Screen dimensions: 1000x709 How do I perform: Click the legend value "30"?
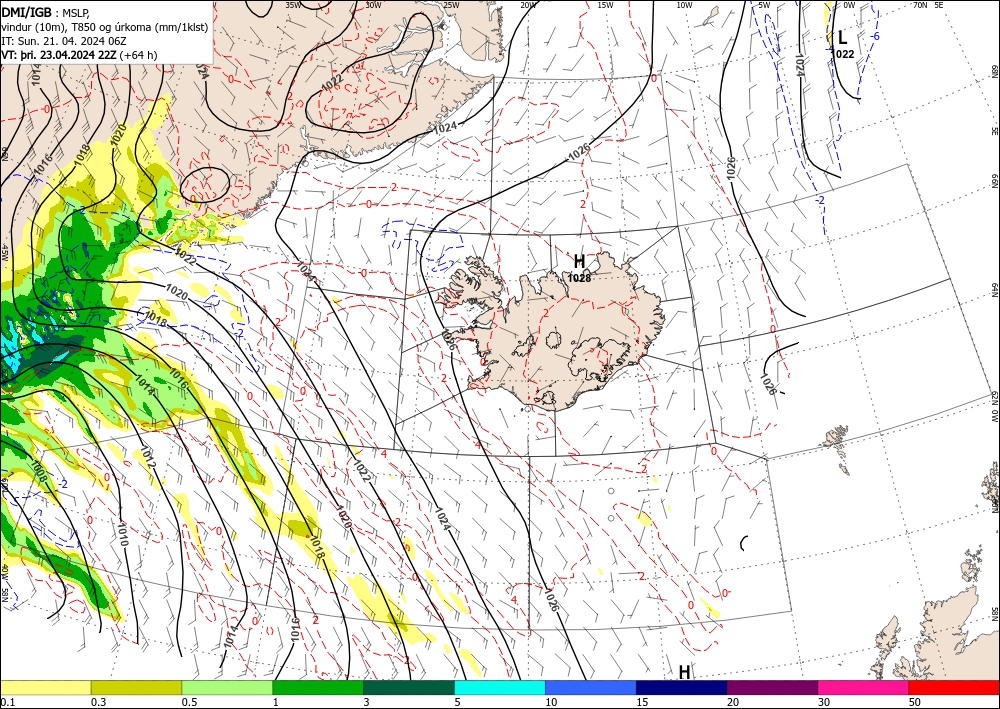point(824,702)
